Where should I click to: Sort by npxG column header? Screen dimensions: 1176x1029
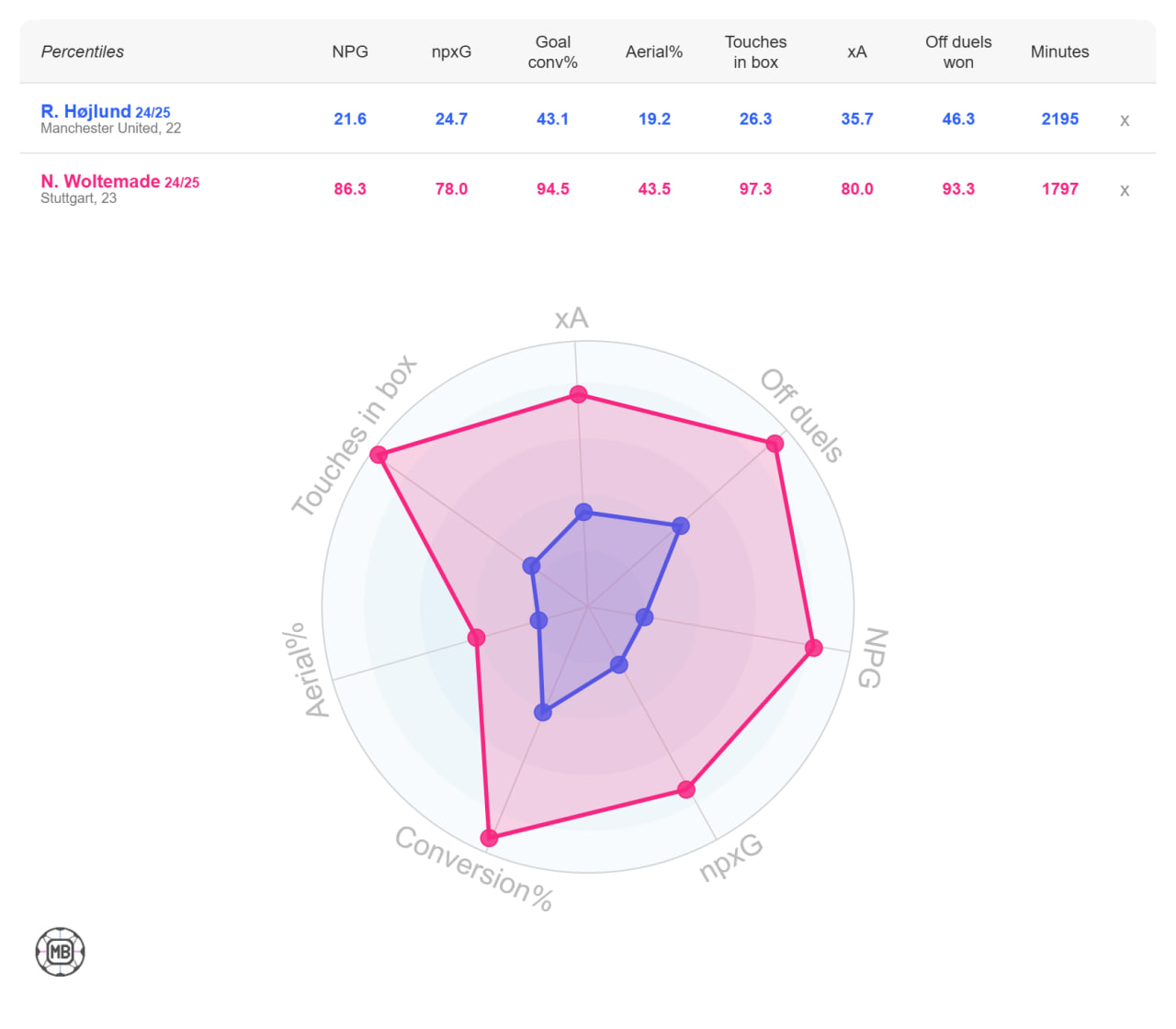click(x=451, y=52)
